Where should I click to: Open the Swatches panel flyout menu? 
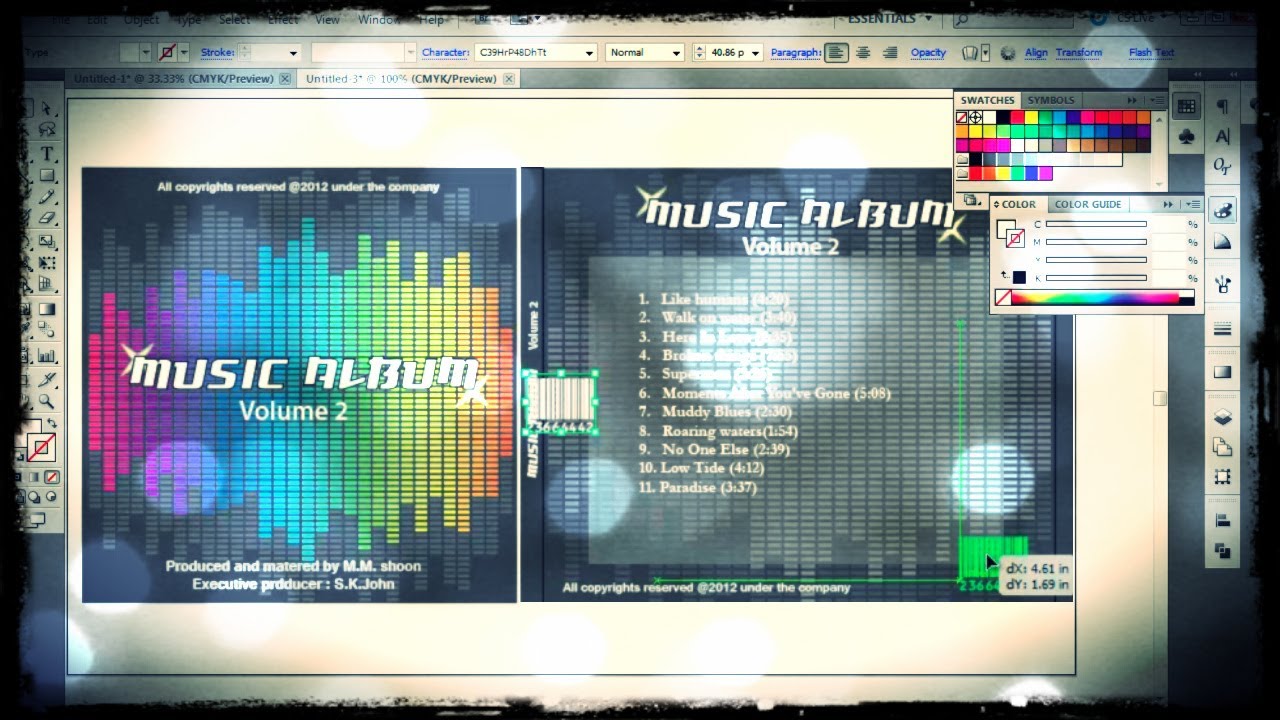pos(1157,100)
